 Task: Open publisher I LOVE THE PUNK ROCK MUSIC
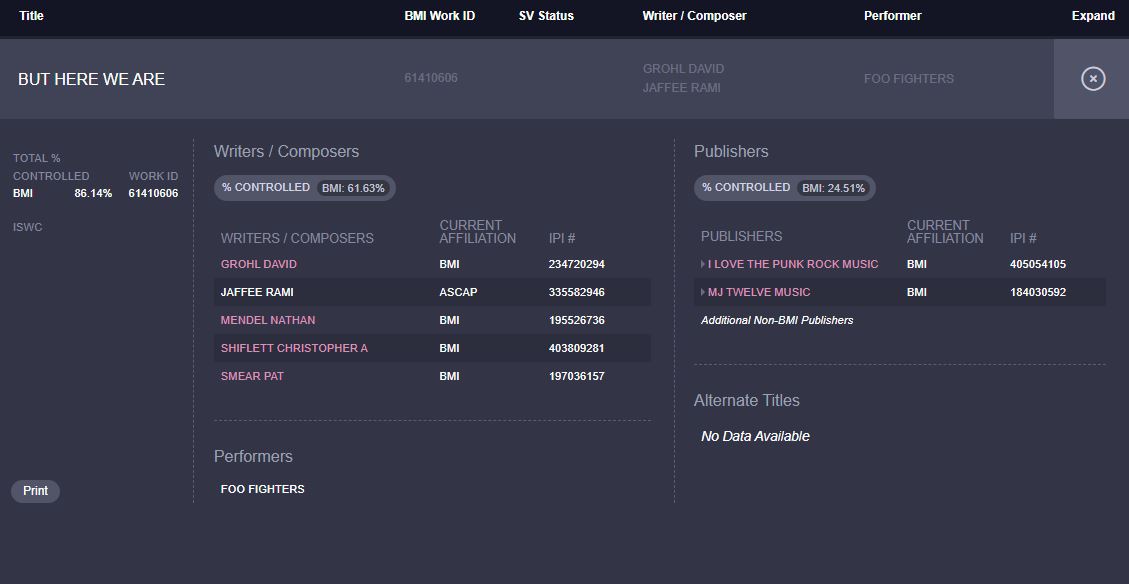pyautogui.click(x=793, y=264)
